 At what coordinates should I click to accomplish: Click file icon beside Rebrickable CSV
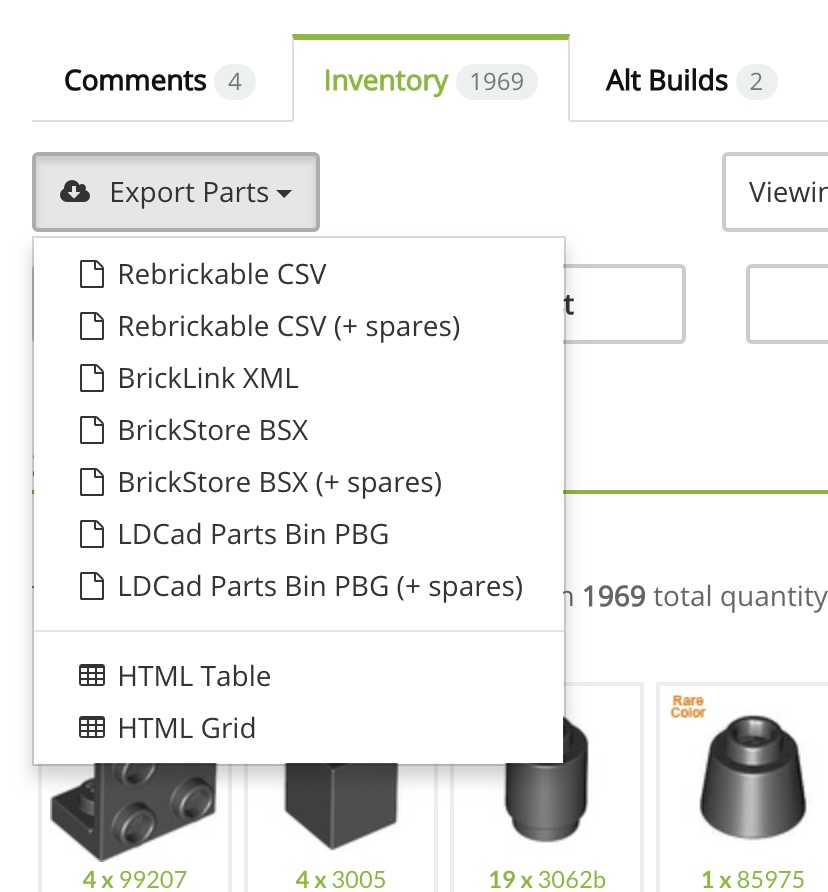[92, 274]
